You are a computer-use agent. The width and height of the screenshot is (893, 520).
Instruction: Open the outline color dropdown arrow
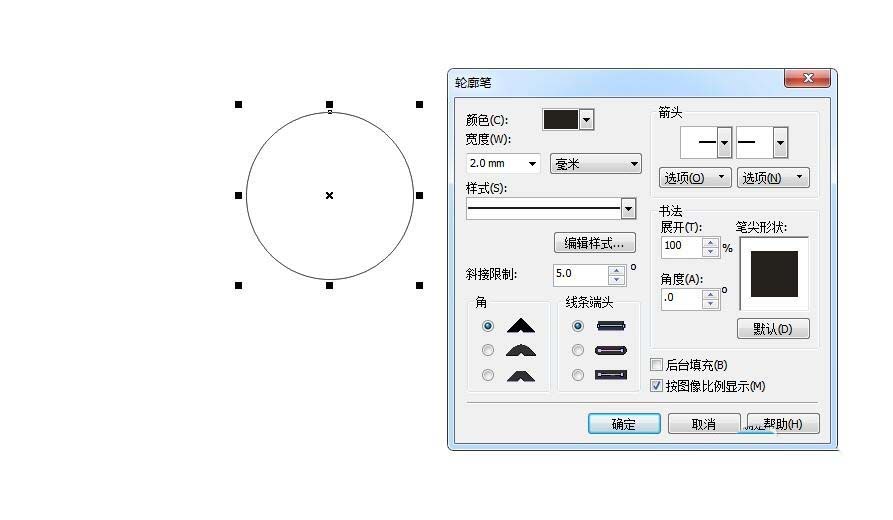click(x=587, y=120)
